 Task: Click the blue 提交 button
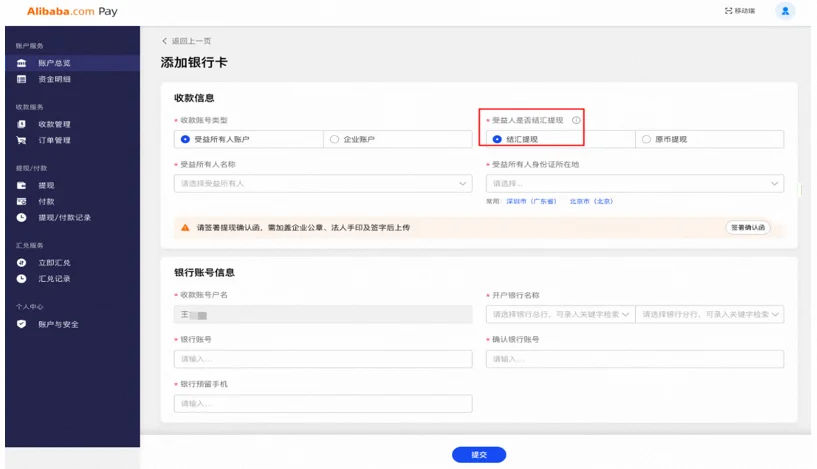coord(478,454)
